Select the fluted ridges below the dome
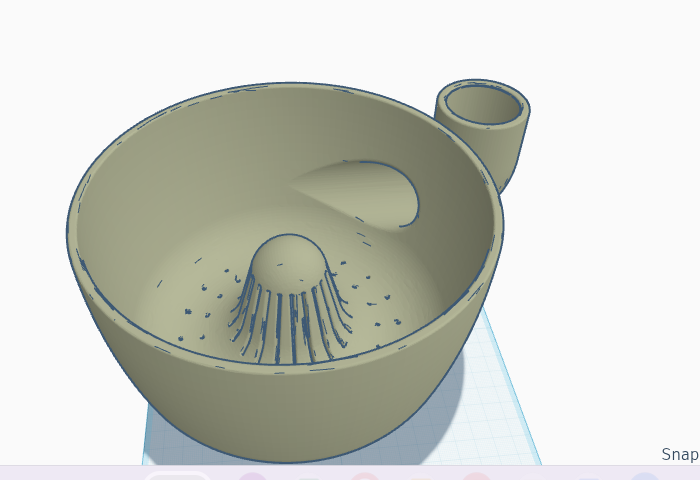 click(290, 319)
